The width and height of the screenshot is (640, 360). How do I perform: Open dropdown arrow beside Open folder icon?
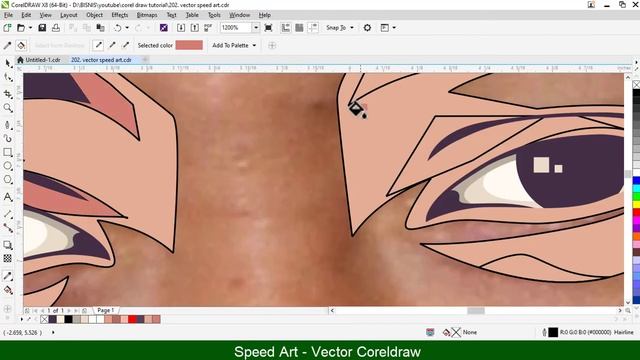click(x=31, y=28)
